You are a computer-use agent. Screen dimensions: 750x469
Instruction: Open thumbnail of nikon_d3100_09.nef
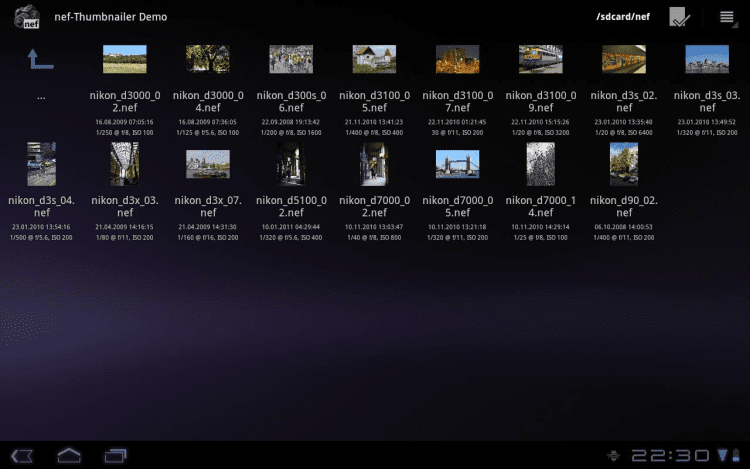(x=541, y=59)
